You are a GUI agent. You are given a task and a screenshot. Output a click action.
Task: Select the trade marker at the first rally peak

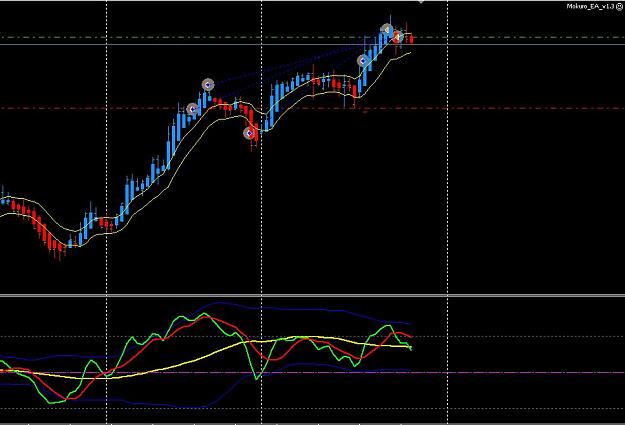[x=208, y=85]
